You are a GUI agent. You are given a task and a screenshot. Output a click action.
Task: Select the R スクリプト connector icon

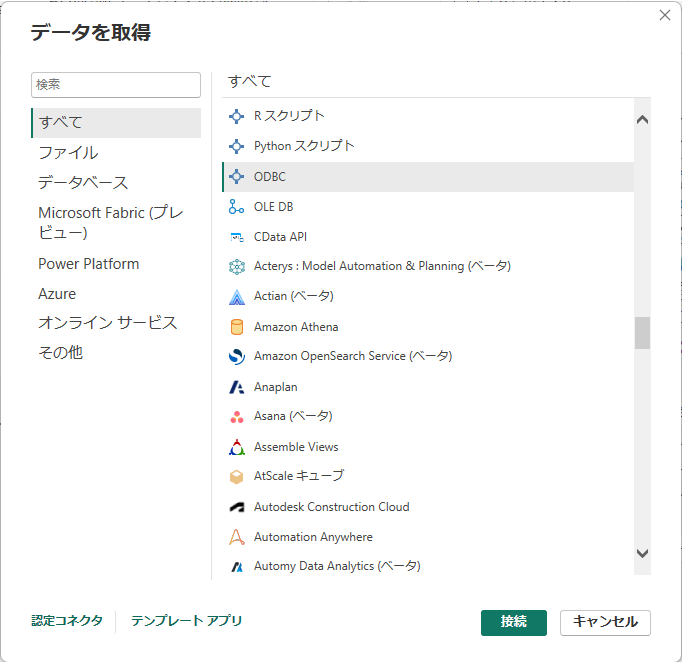click(x=236, y=116)
